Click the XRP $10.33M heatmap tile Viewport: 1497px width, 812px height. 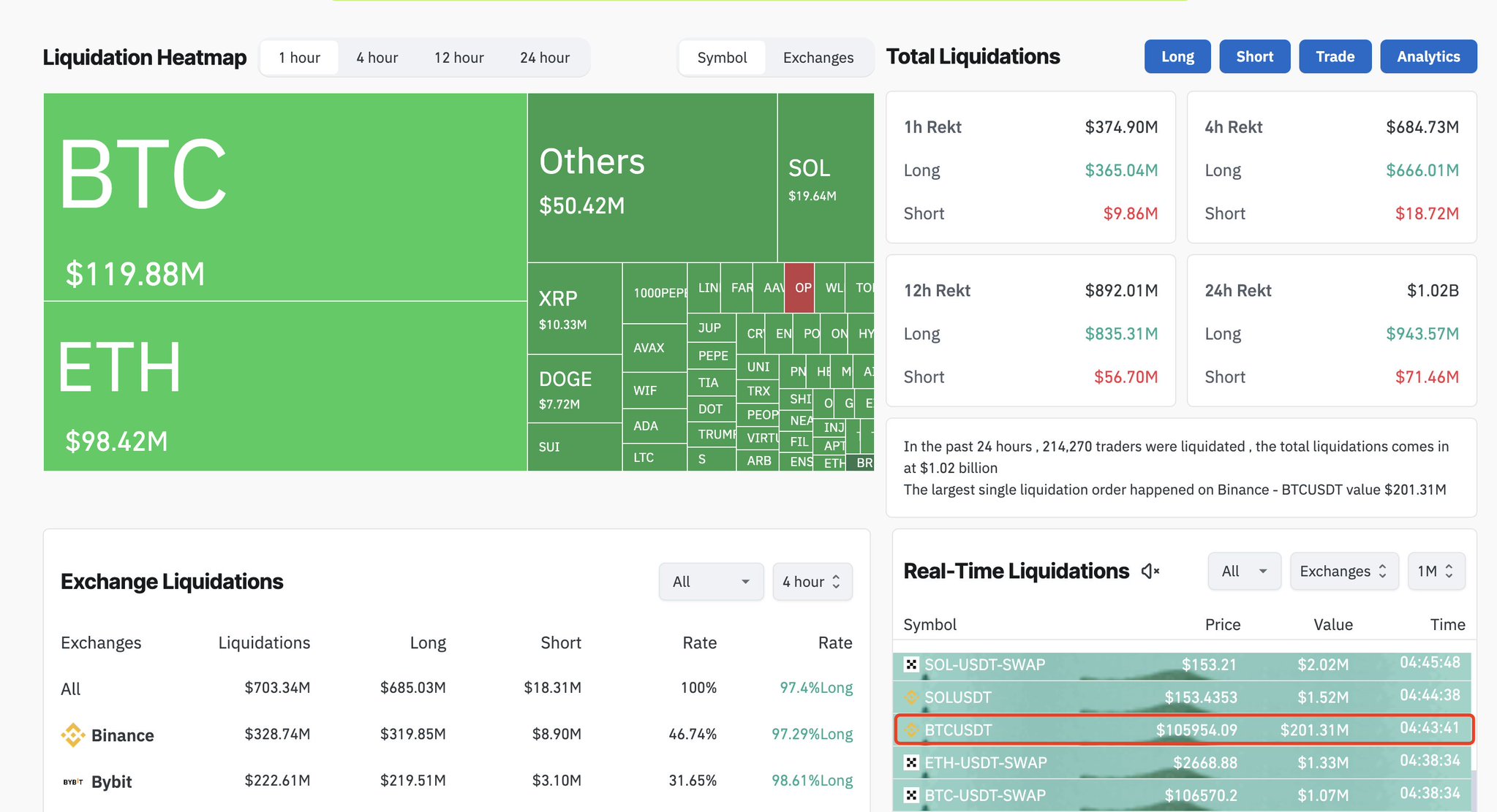pos(575,308)
